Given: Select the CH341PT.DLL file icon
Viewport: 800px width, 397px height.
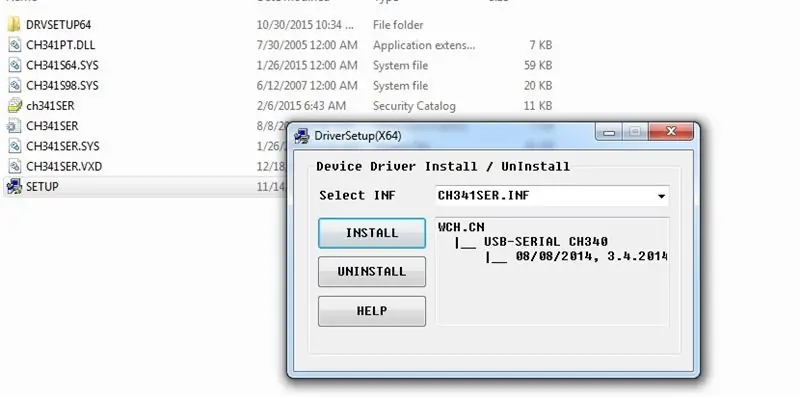Looking at the screenshot, I should pyautogui.click(x=14, y=45).
